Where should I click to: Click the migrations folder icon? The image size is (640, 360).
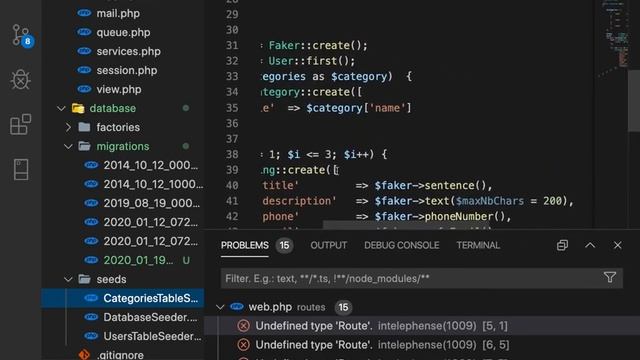tap(84, 146)
